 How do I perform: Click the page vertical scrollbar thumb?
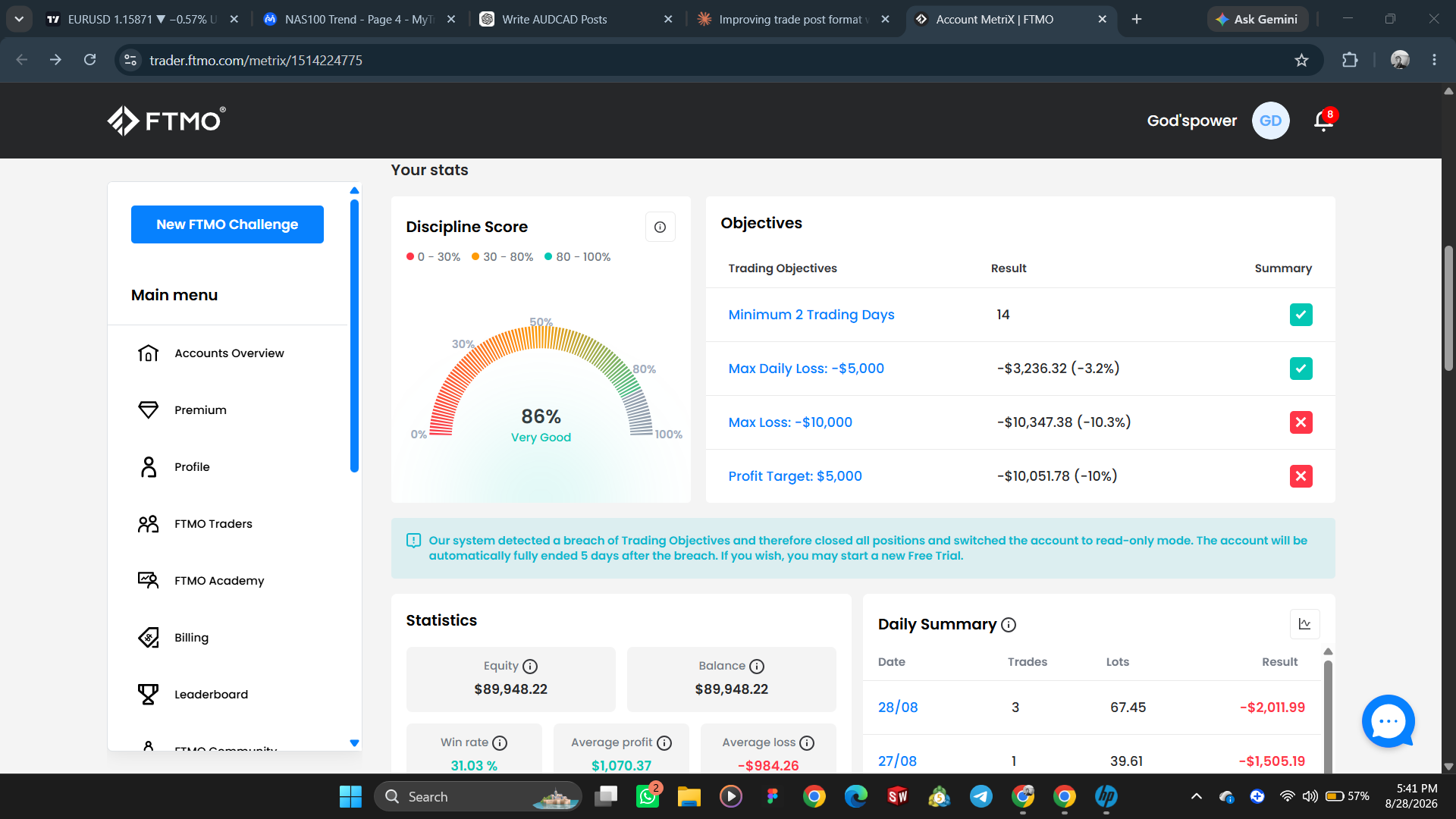(x=1449, y=308)
